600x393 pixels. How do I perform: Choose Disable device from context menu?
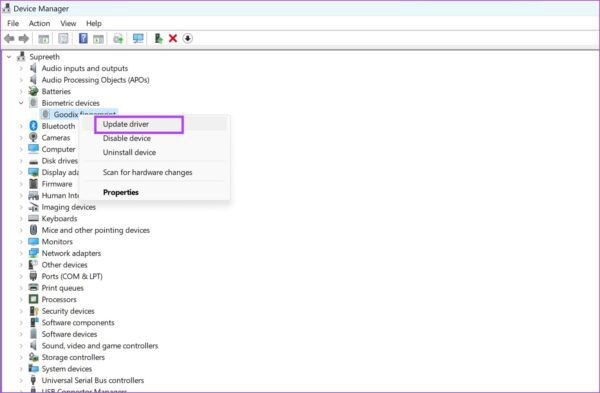tap(127, 138)
